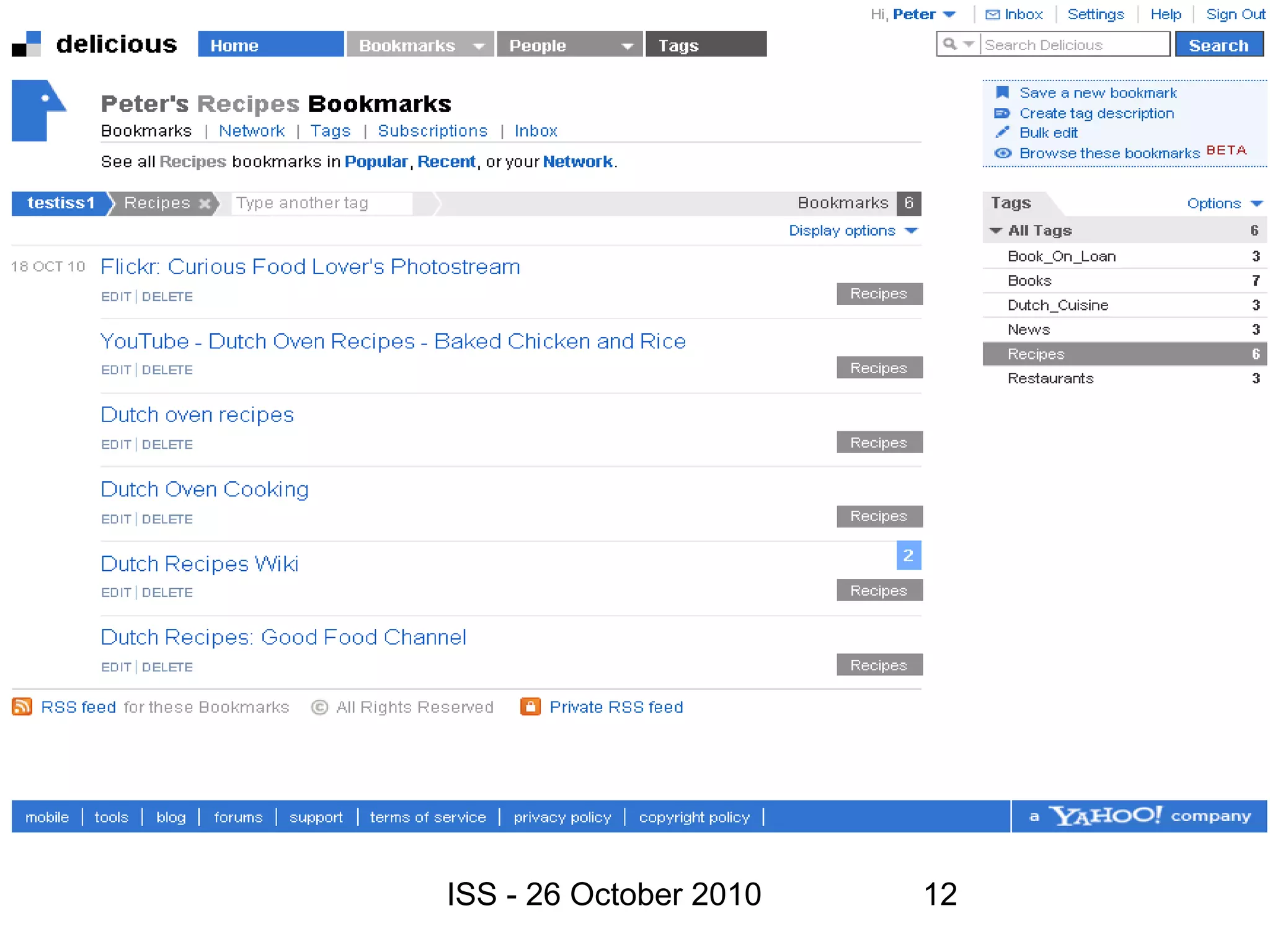Open terms of service footer link

pos(428,817)
